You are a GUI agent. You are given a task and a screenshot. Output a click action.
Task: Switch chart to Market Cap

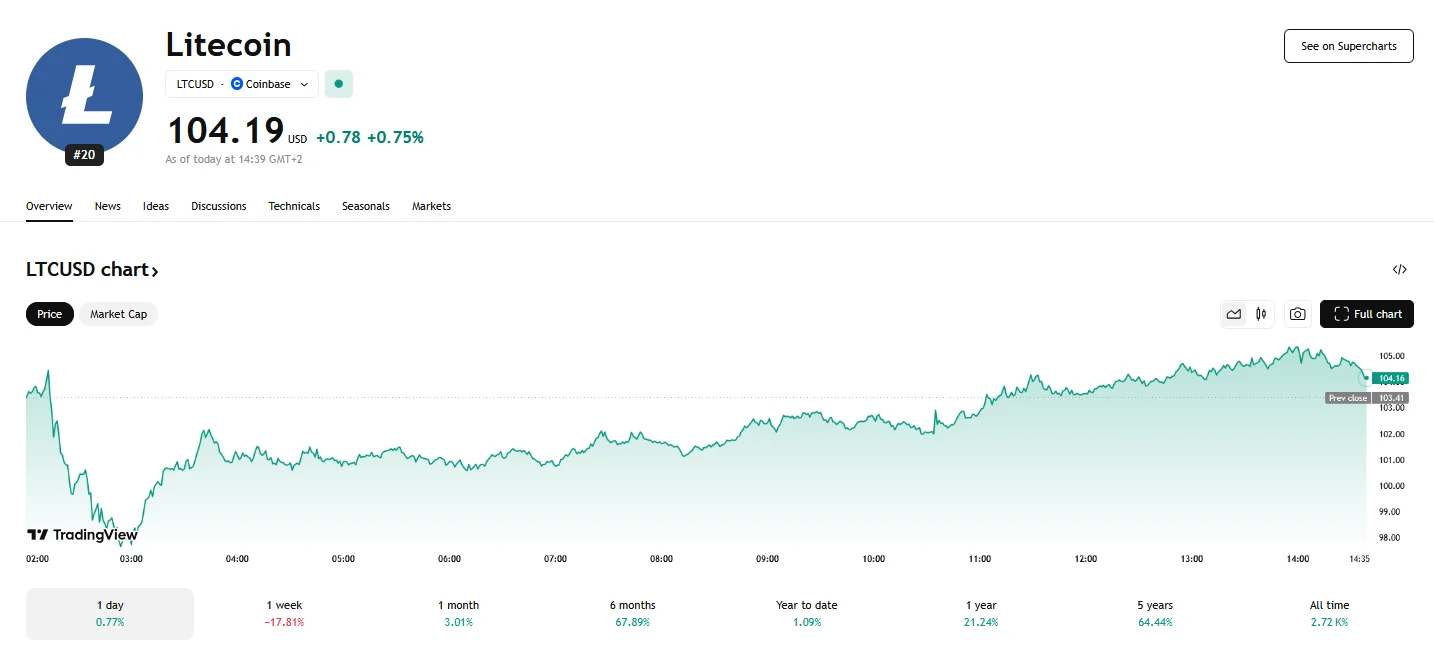pyautogui.click(x=118, y=314)
